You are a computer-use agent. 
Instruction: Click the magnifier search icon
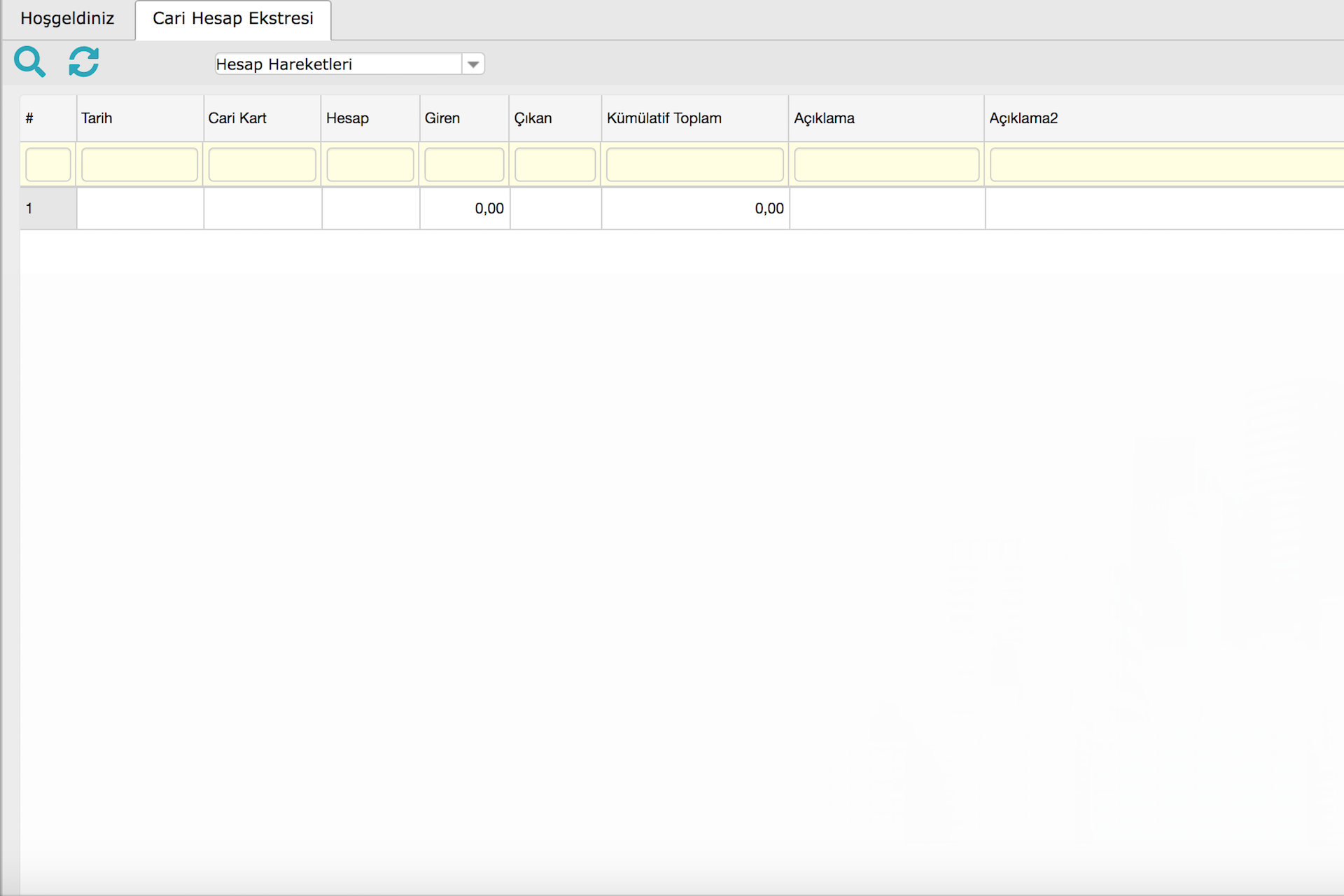point(30,62)
